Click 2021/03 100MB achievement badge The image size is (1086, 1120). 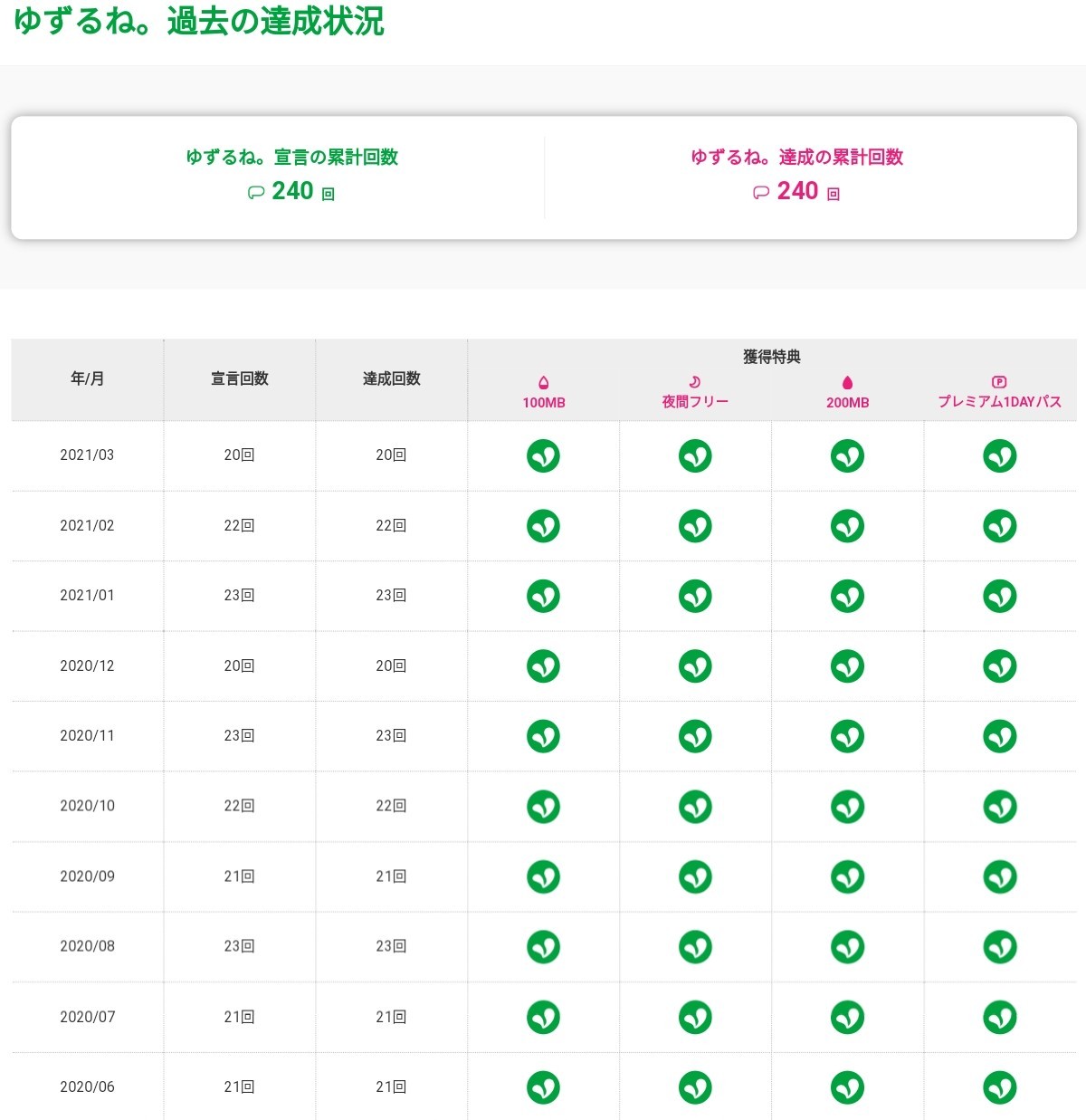point(543,455)
